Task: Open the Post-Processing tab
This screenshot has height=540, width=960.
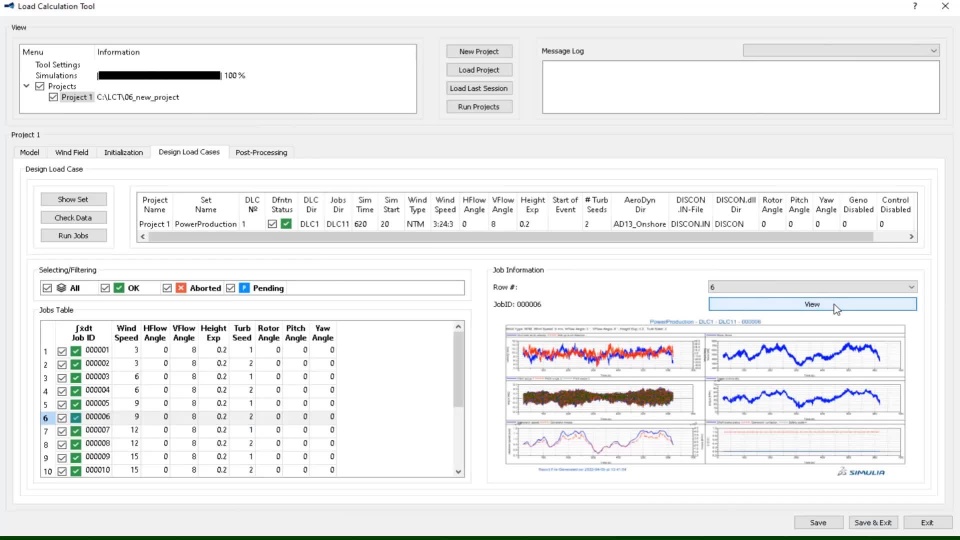Action: pyautogui.click(x=261, y=152)
